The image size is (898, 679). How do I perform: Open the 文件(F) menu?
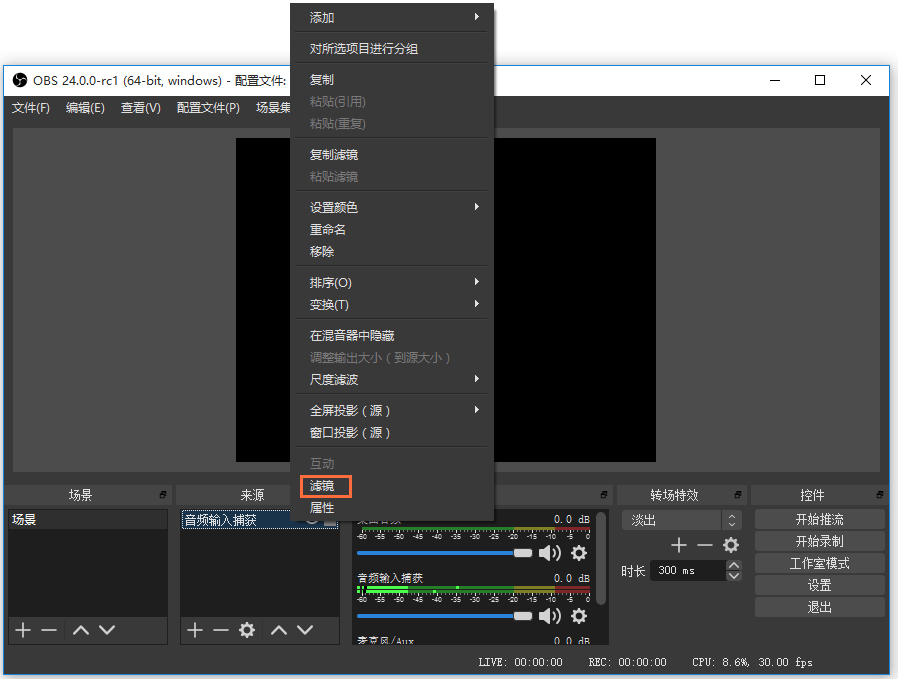pos(30,108)
